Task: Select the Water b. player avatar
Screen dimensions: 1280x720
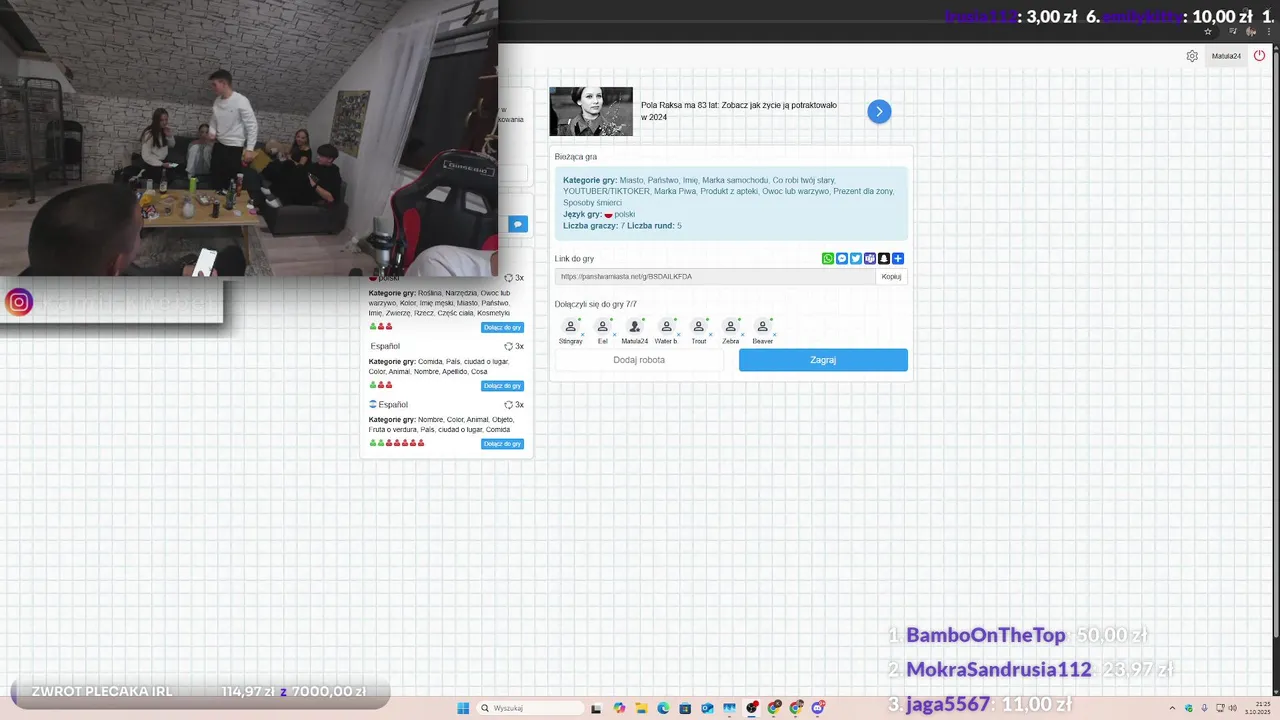Action: coord(666,326)
